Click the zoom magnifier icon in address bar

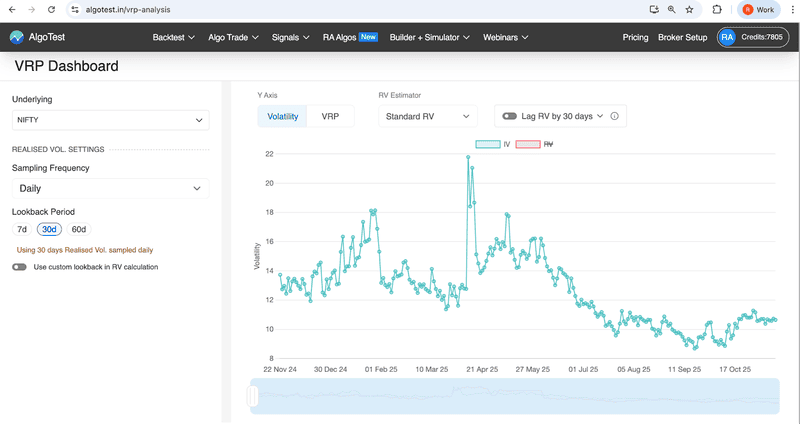click(671, 9)
